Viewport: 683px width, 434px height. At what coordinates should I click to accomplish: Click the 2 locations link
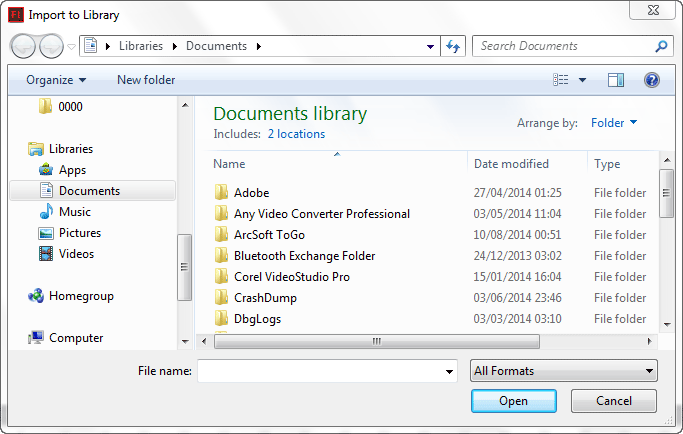296,134
